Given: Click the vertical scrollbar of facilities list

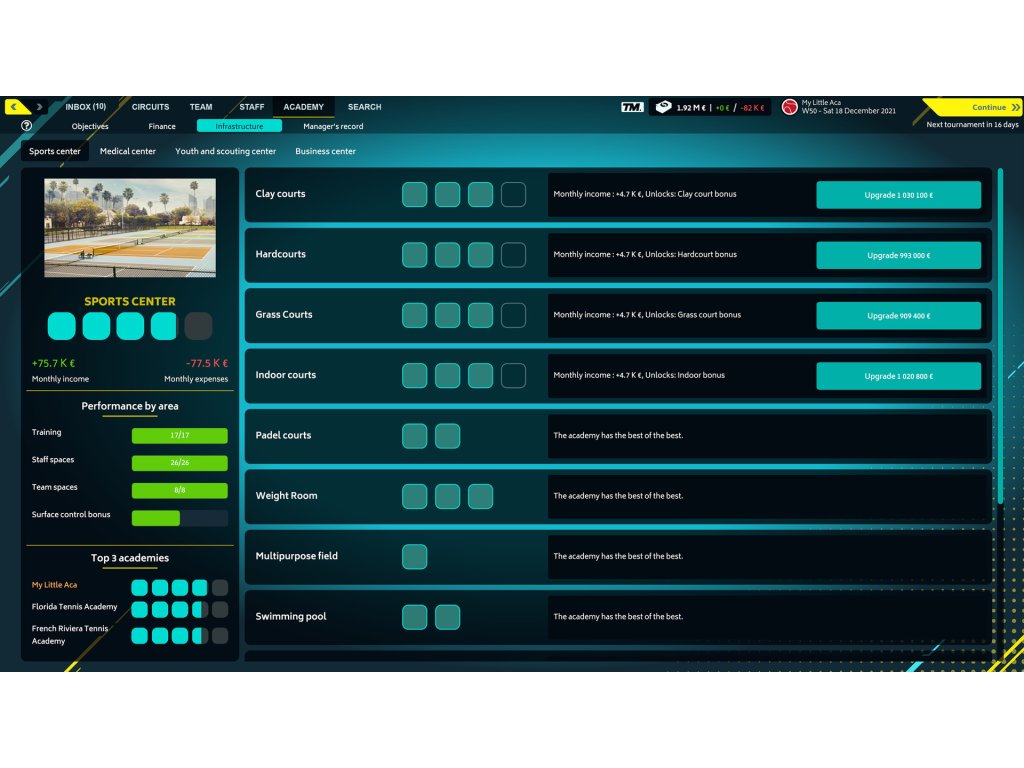Looking at the screenshot, I should pyautogui.click(x=1000, y=336).
